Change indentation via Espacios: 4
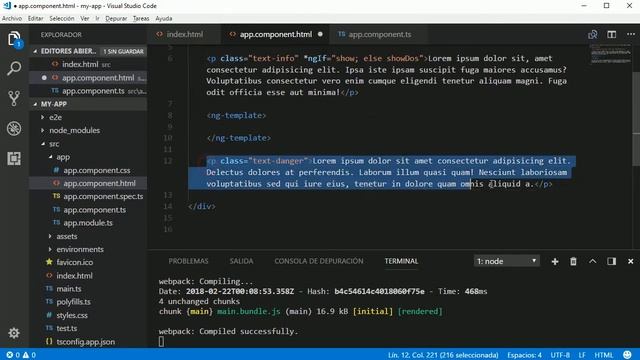This screenshot has height=360, width=640. (524, 355)
